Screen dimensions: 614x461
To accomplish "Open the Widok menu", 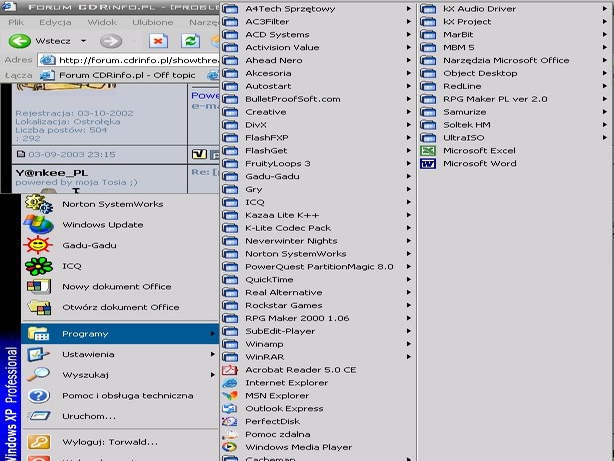I will (x=102, y=22).
